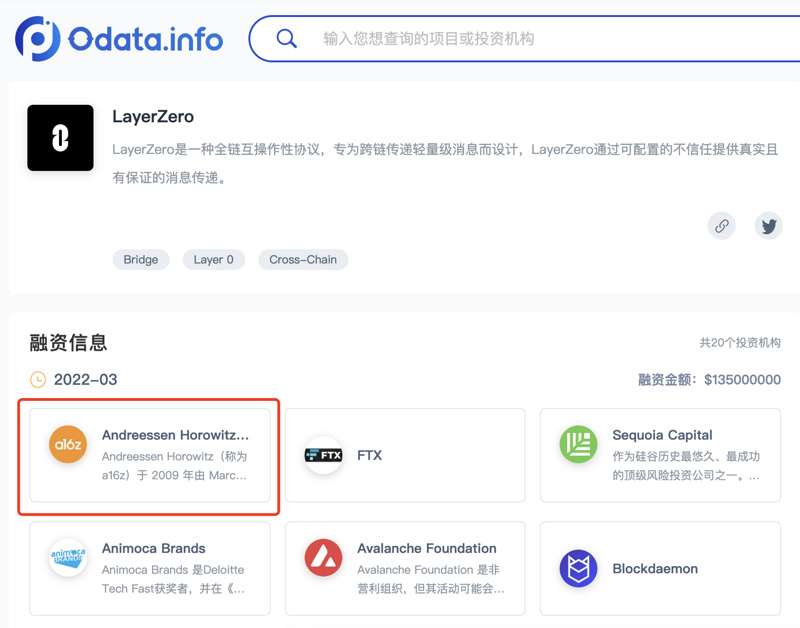Image resolution: width=800 pixels, height=628 pixels.
Task: Open LayerZero's Twitter via the bird icon
Action: point(768,226)
